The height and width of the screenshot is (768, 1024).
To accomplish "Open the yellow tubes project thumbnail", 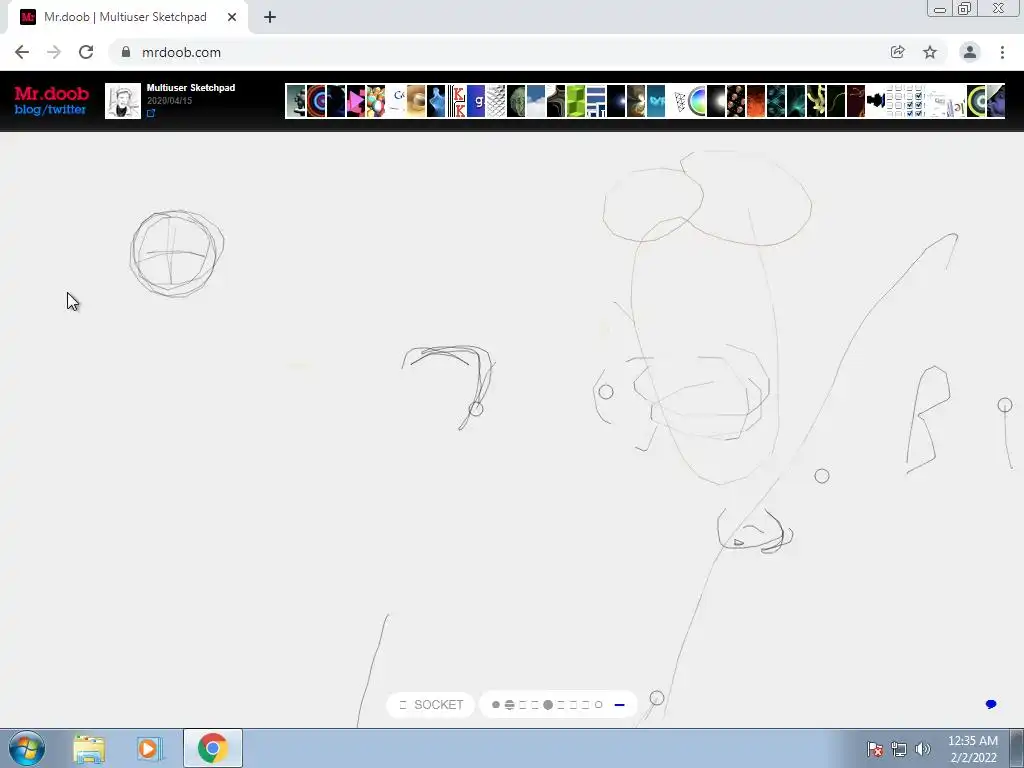I will pyautogui.click(x=816, y=101).
